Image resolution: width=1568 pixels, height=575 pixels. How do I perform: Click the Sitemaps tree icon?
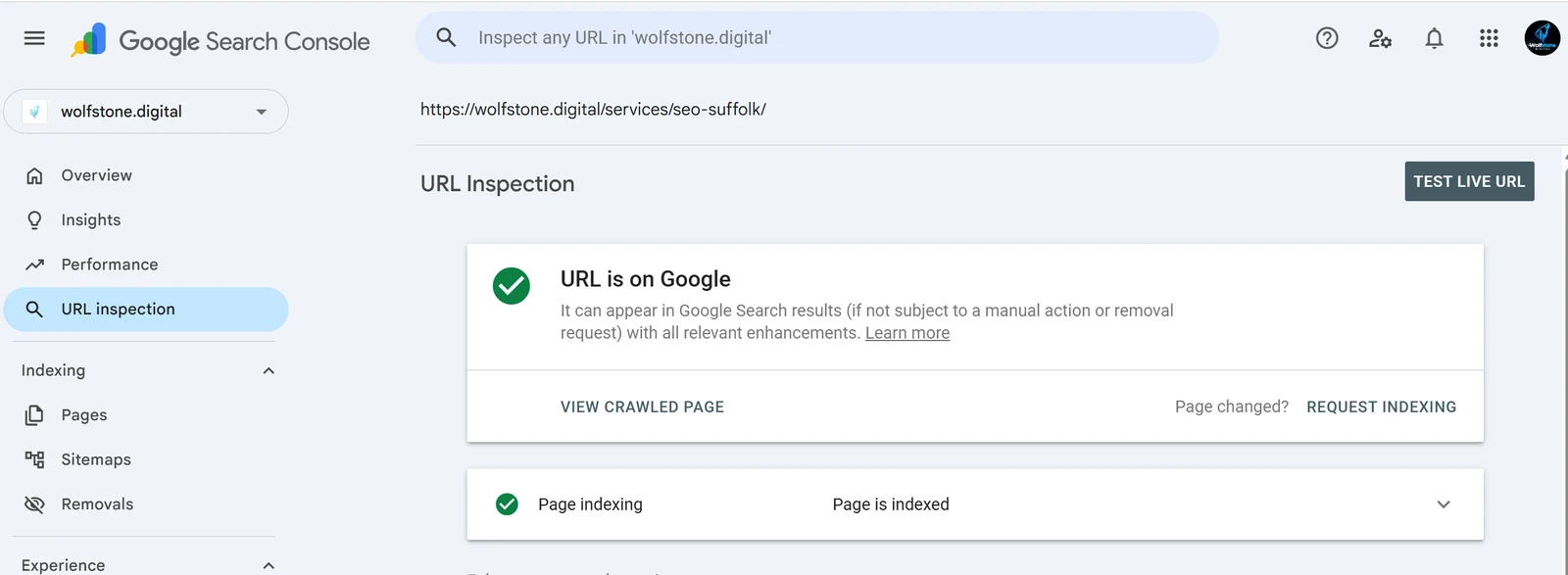pos(34,459)
